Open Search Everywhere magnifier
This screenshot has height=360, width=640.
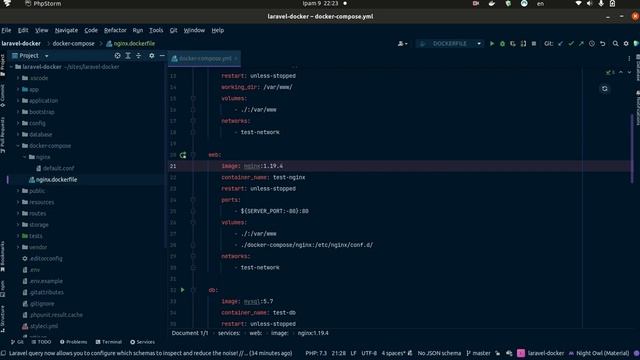(616, 44)
